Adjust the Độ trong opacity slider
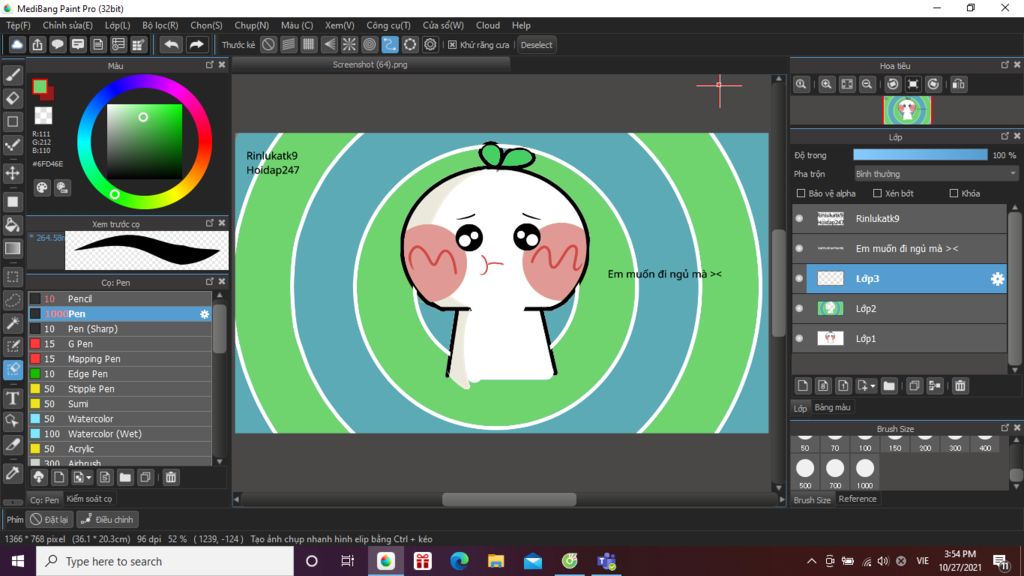 tap(920, 155)
